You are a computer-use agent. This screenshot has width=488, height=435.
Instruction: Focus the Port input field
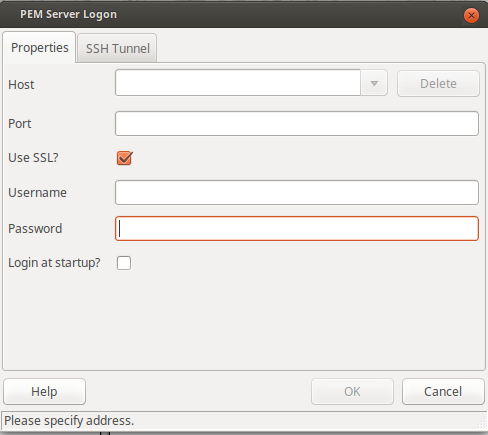click(x=297, y=124)
